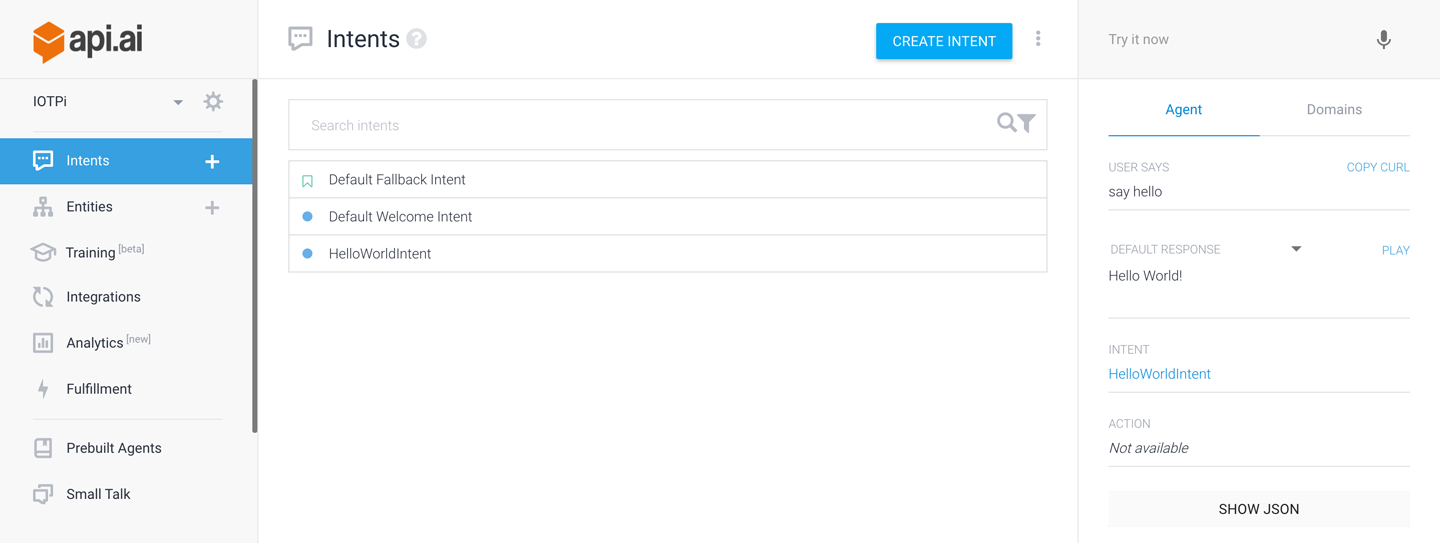Click the Intents help question mark icon
Viewport: 1440px width, 543px height.
tap(417, 39)
